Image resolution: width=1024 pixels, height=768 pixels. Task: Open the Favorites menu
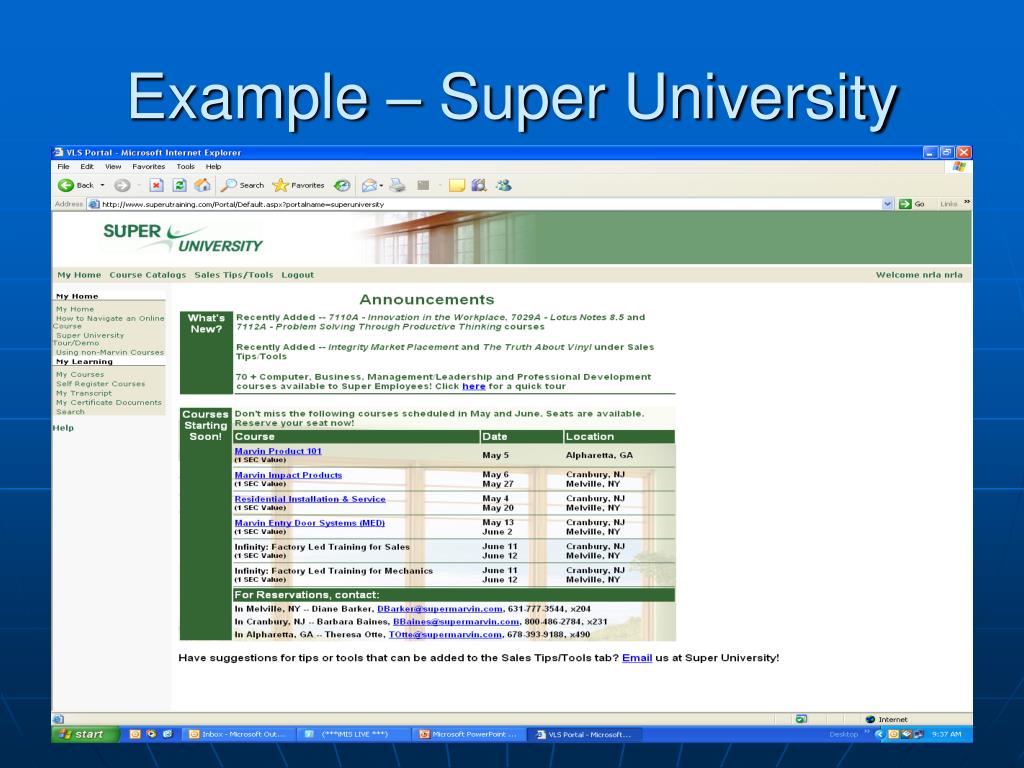click(x=148, y=167)
